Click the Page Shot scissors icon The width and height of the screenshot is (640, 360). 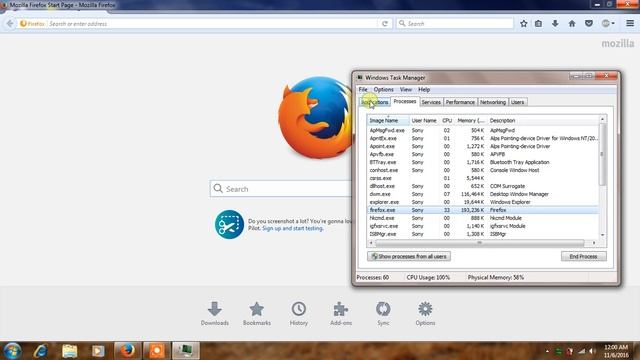click(229, 224)
